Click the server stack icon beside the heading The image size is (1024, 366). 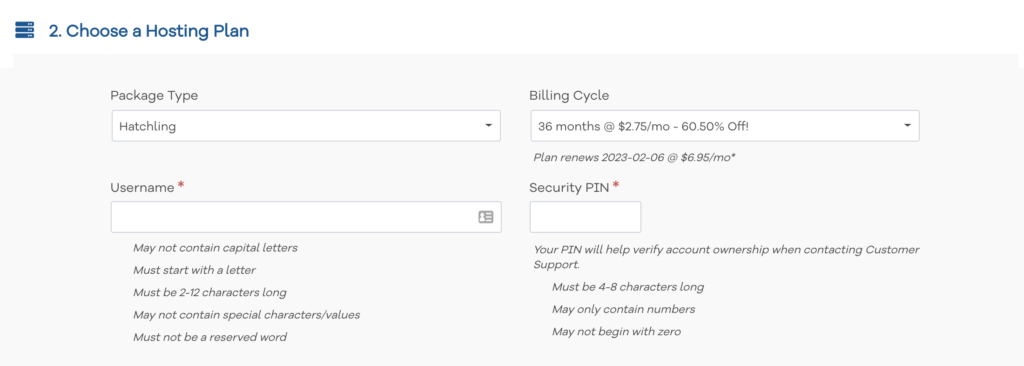pos(24,30)
